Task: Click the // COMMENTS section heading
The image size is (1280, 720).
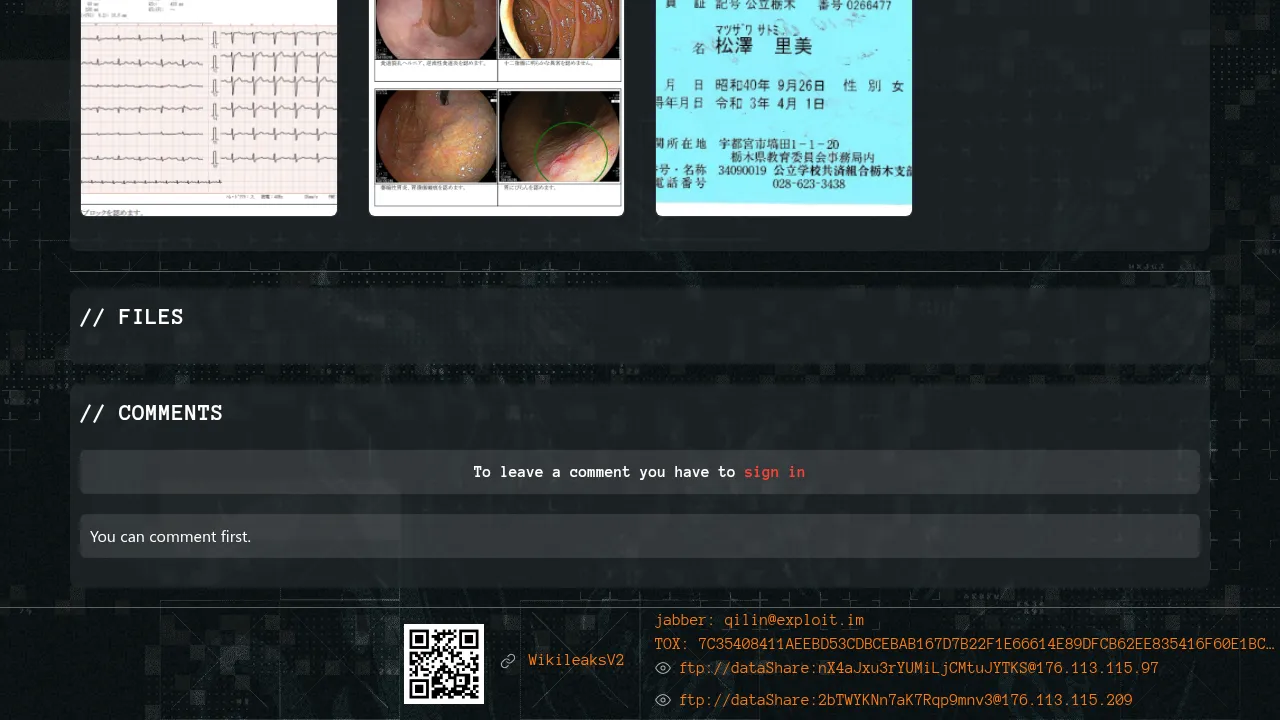Action: [x=151, y=413]
